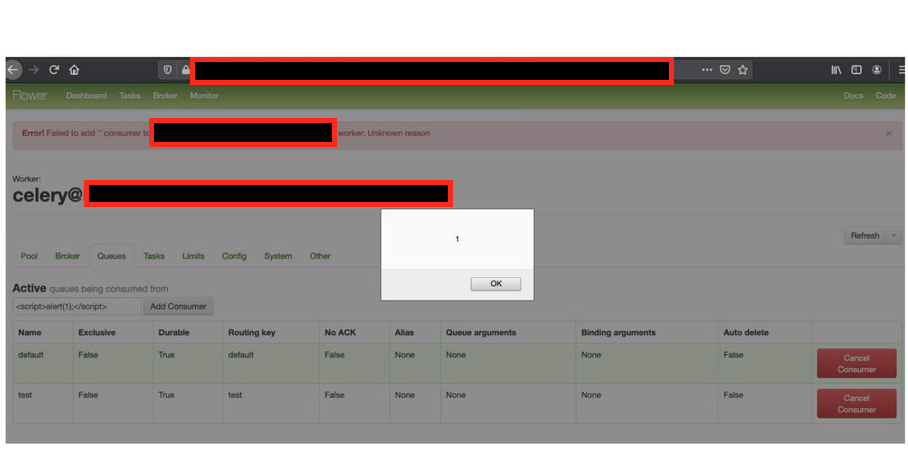Open Broker in the Flower navbar
This screenshot has width=908, height=449.
tap(165, 96)
